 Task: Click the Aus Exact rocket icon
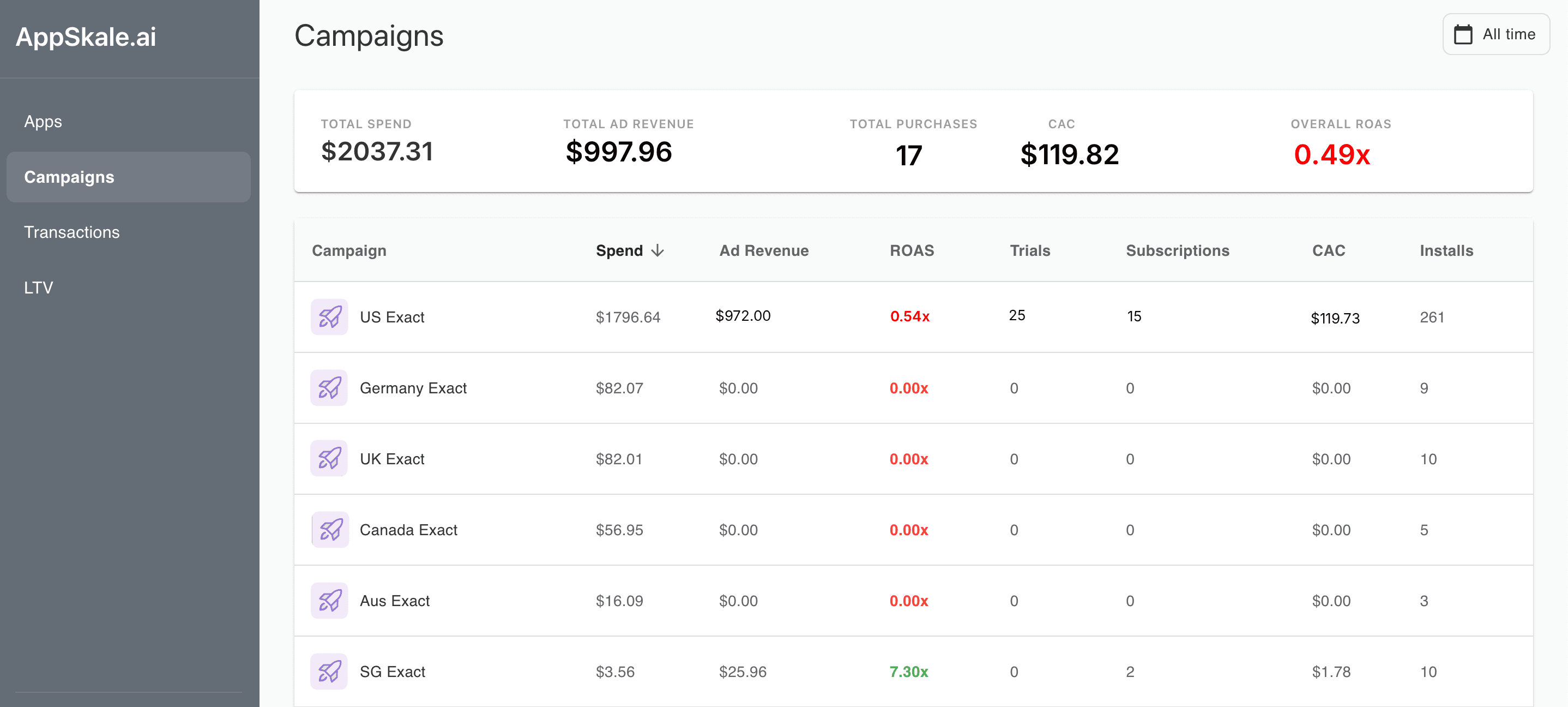click(x=329, y=601)
